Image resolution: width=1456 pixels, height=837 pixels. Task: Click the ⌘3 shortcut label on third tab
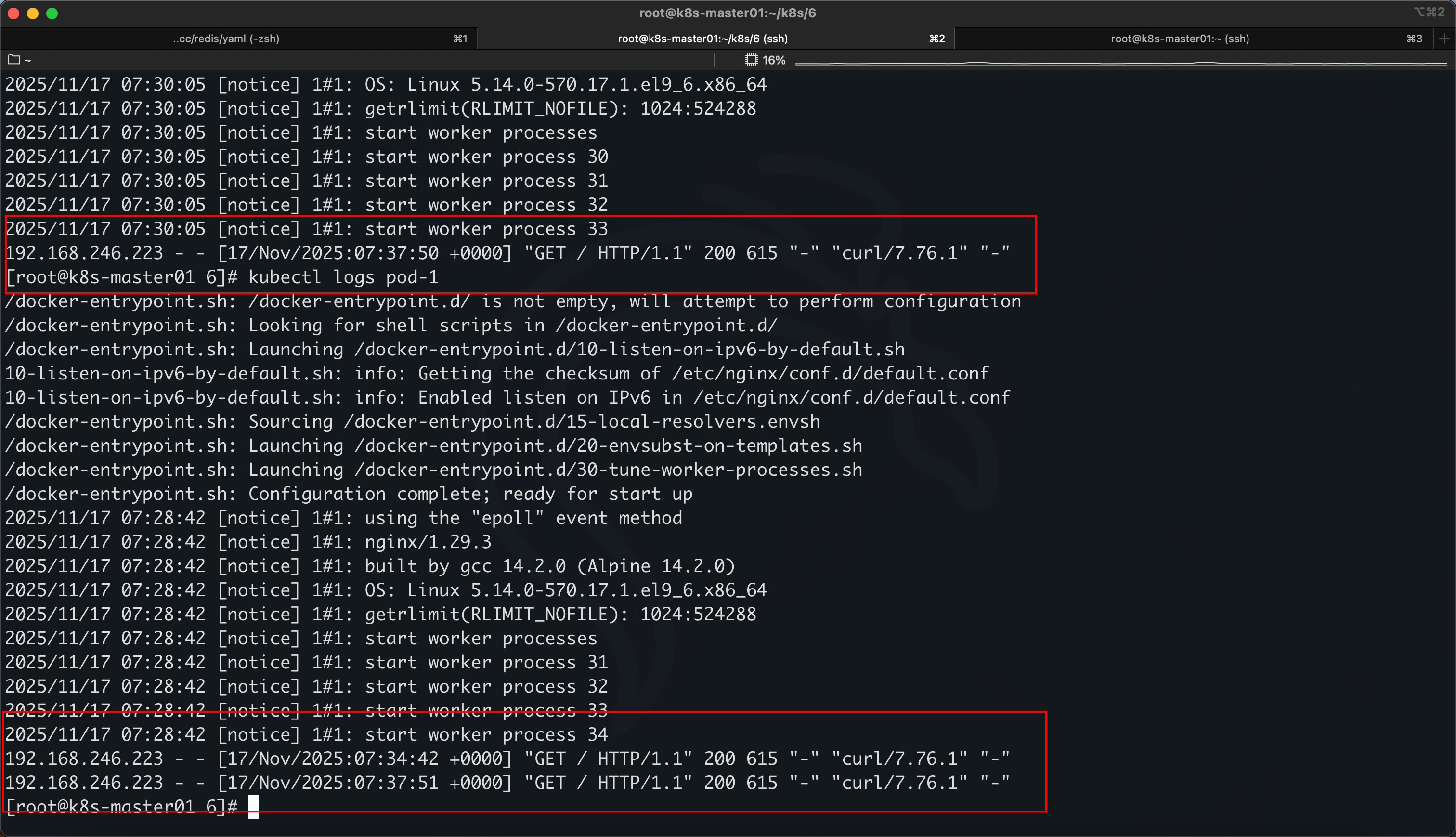coord(1414,39)
